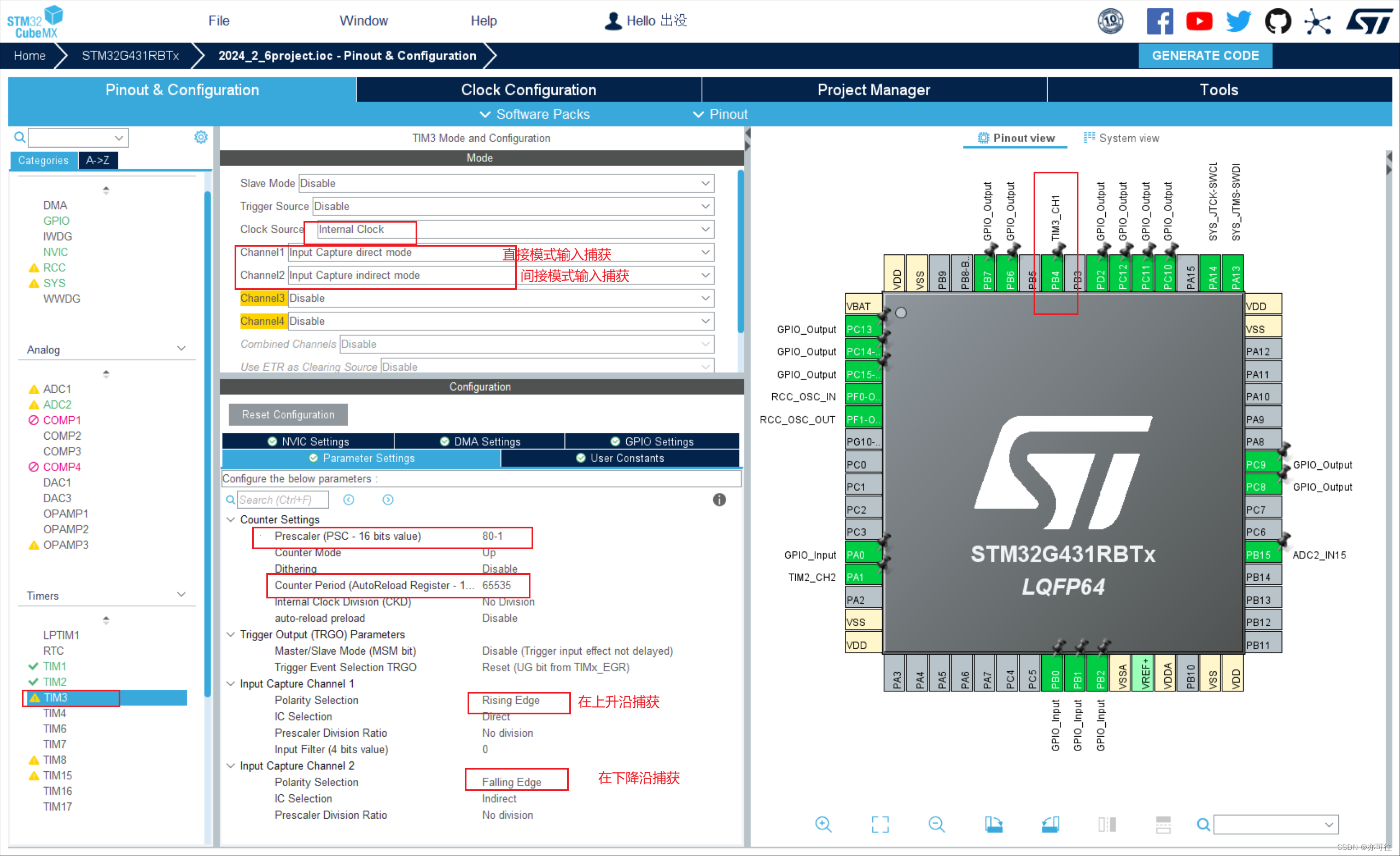Viewport: 1400px width, 856px height.
Task: Click the STM32G431RBTx breadcrumb
Action: pos(130,56)
